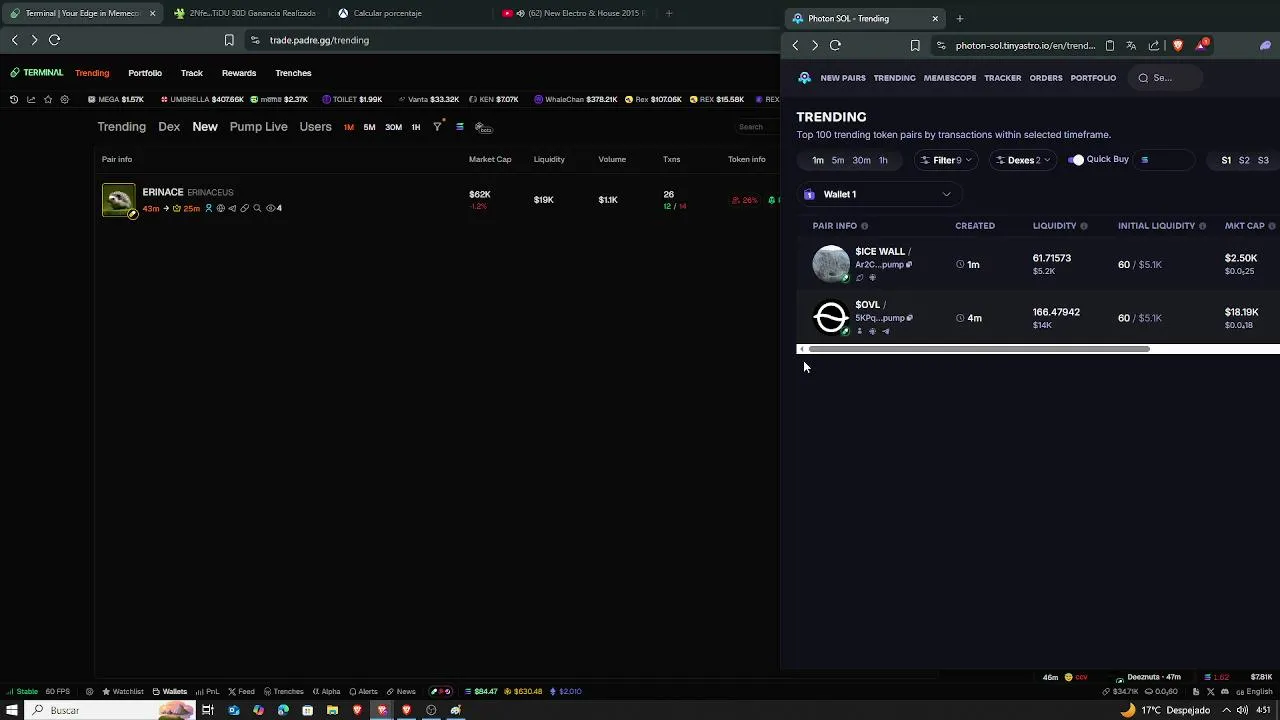Select the S2 preset
This screenshot has height=720, width=1280.
[1244, 160]
